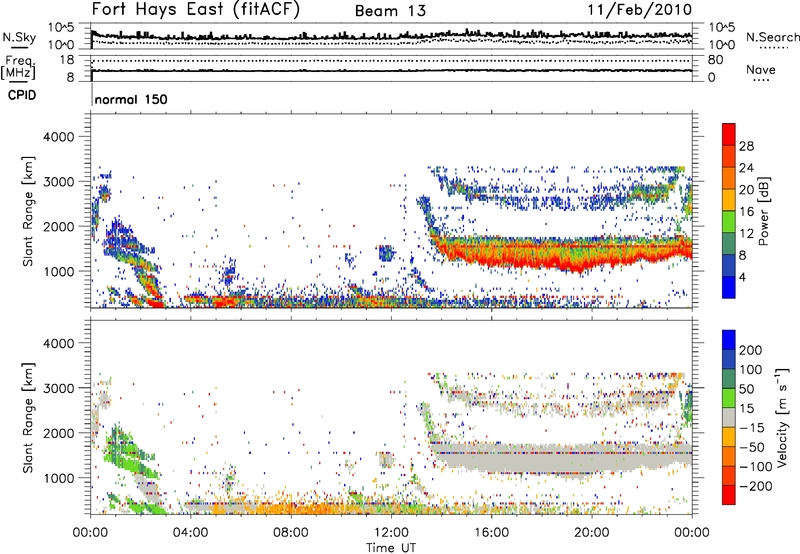Click the '28' label on the power colorbar
Screen dimensions: 800x554
pos(746,146)
